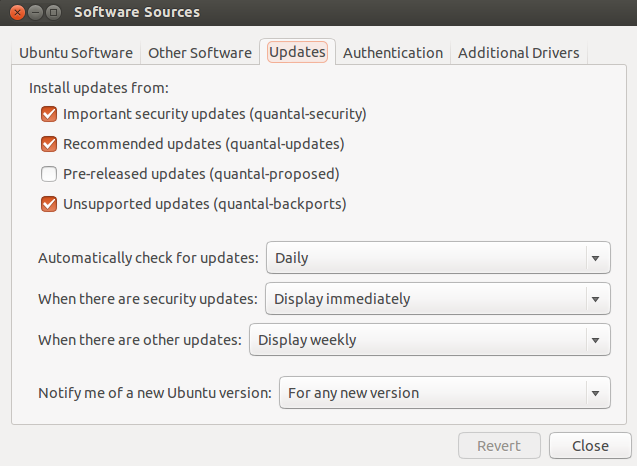Open the Daily update check dropdown

coord(438,258)
